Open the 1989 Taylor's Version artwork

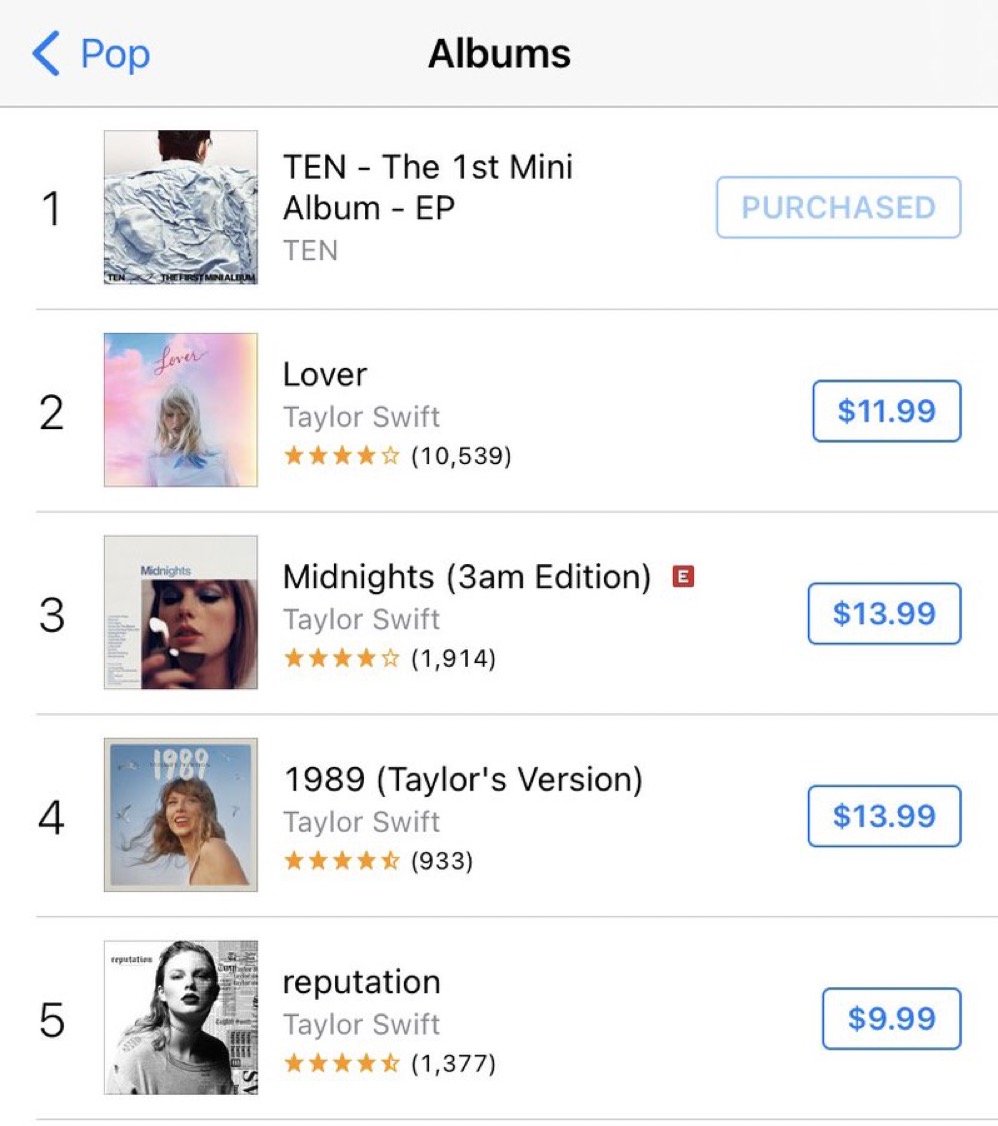(x=181, y=815)
